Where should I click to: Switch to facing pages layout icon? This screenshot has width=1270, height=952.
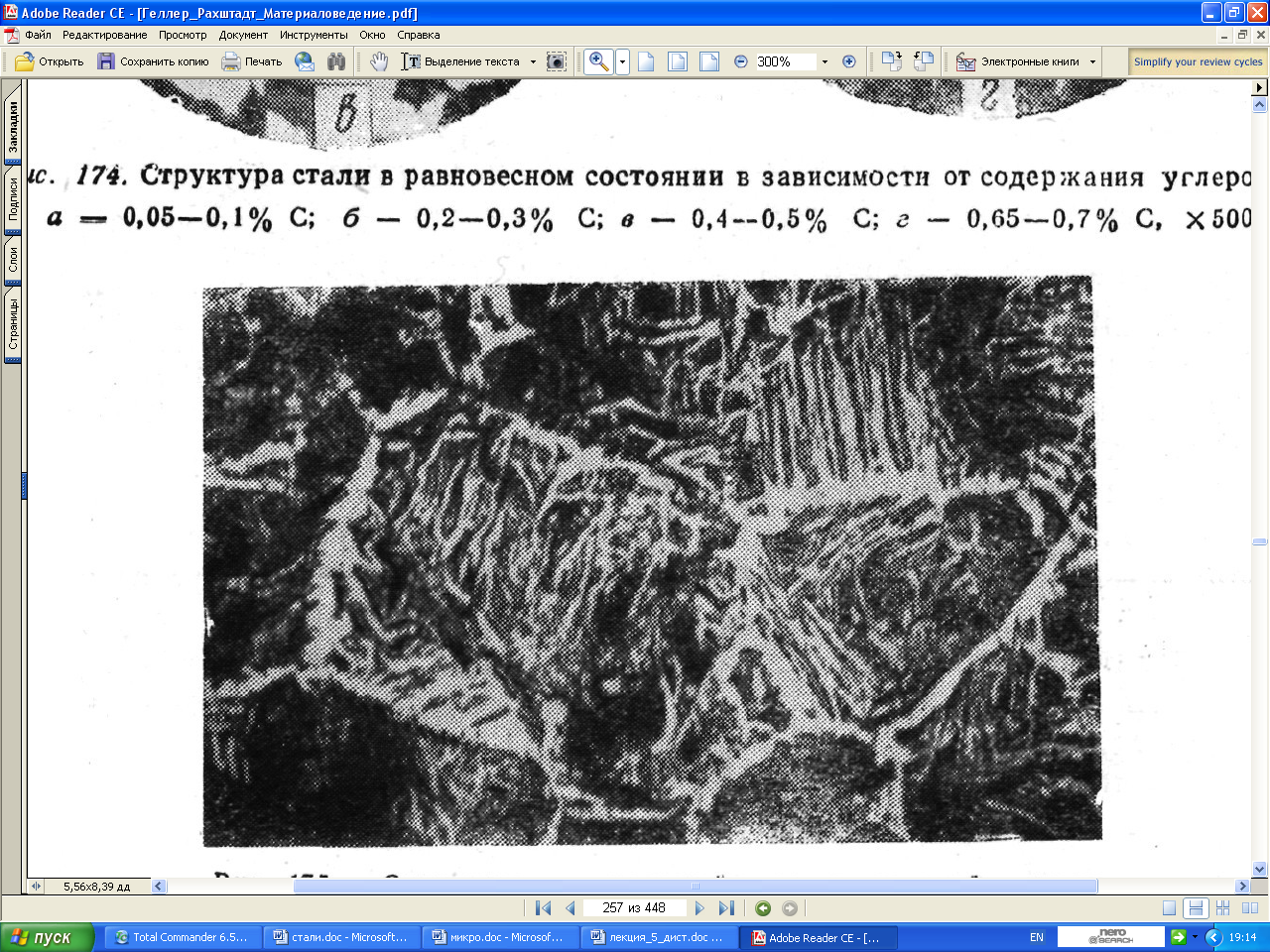[x=1249, y=907]
